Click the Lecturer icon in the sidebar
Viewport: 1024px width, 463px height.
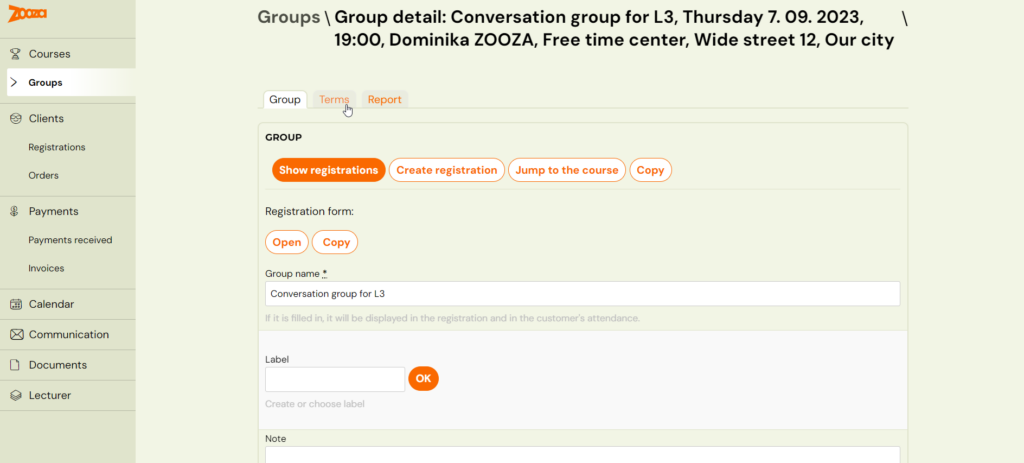pyautogui.click(x=15, y=395)
